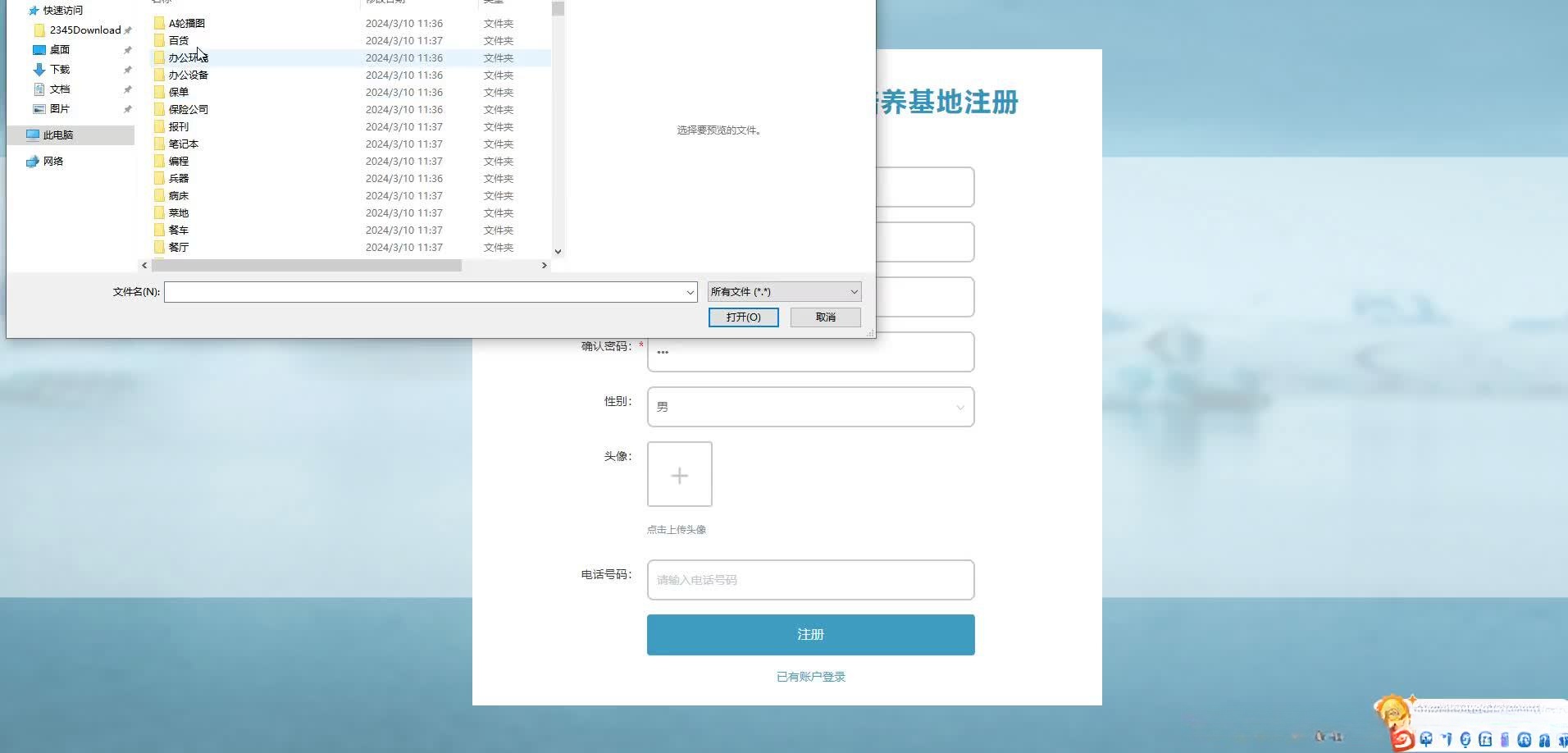Open the 图片 sidebar icon

[x=59, y=108]
